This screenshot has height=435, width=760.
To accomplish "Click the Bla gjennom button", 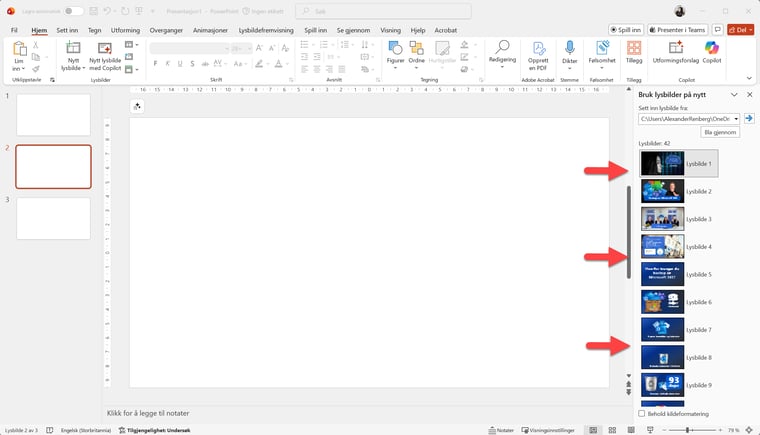I will pos(720,132).
